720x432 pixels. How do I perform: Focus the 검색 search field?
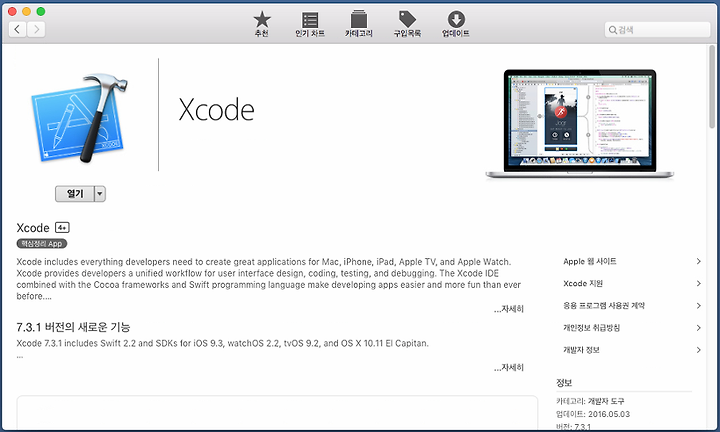coord(658,30)
